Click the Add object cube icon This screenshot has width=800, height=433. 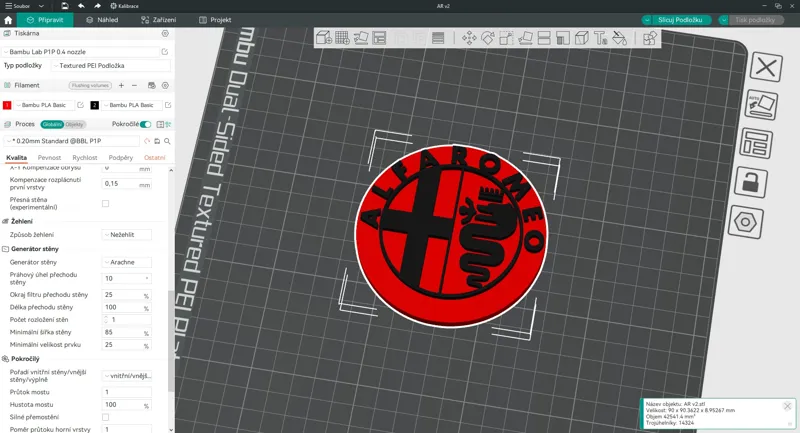pyautogui.click(x=323, y=38)
